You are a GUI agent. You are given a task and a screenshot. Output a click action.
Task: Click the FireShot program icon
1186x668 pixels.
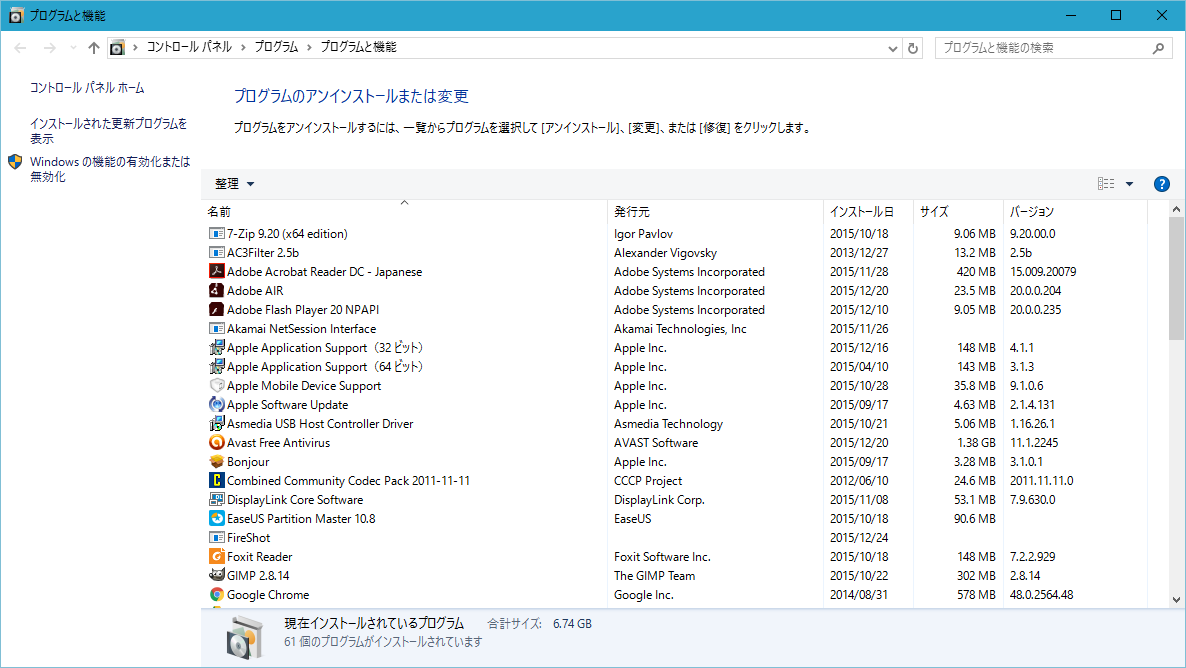(217, 537)
